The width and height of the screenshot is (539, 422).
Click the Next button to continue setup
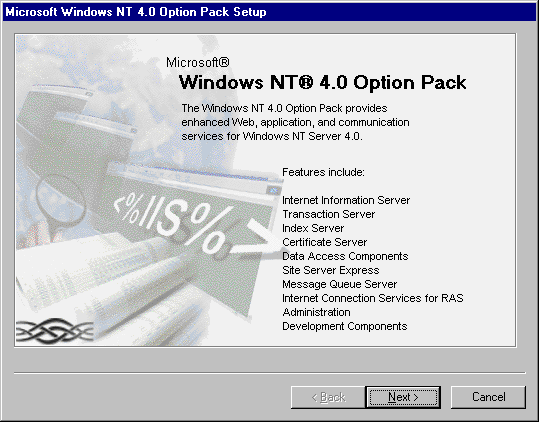point(403,397)
